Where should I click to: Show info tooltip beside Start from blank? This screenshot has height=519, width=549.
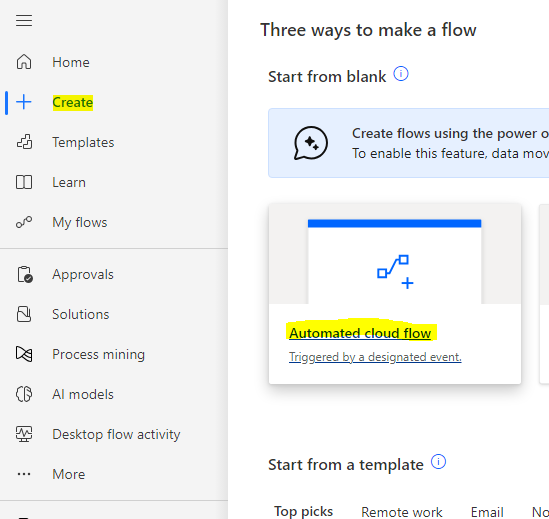pos(401,74)
